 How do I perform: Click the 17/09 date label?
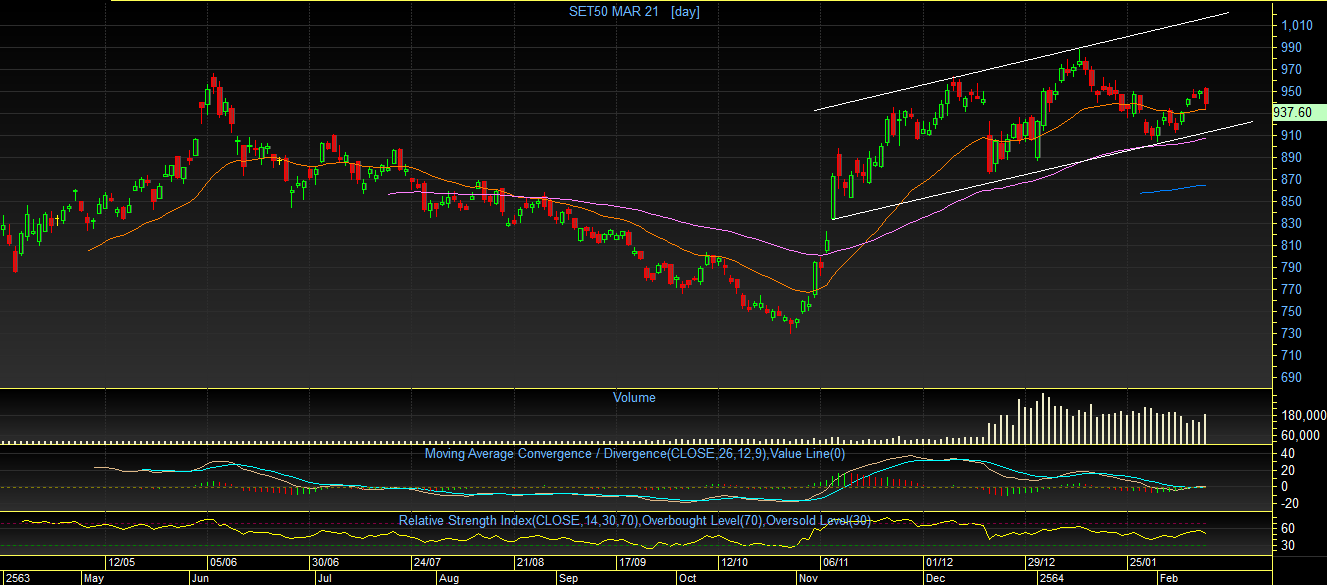click(632, 562)
